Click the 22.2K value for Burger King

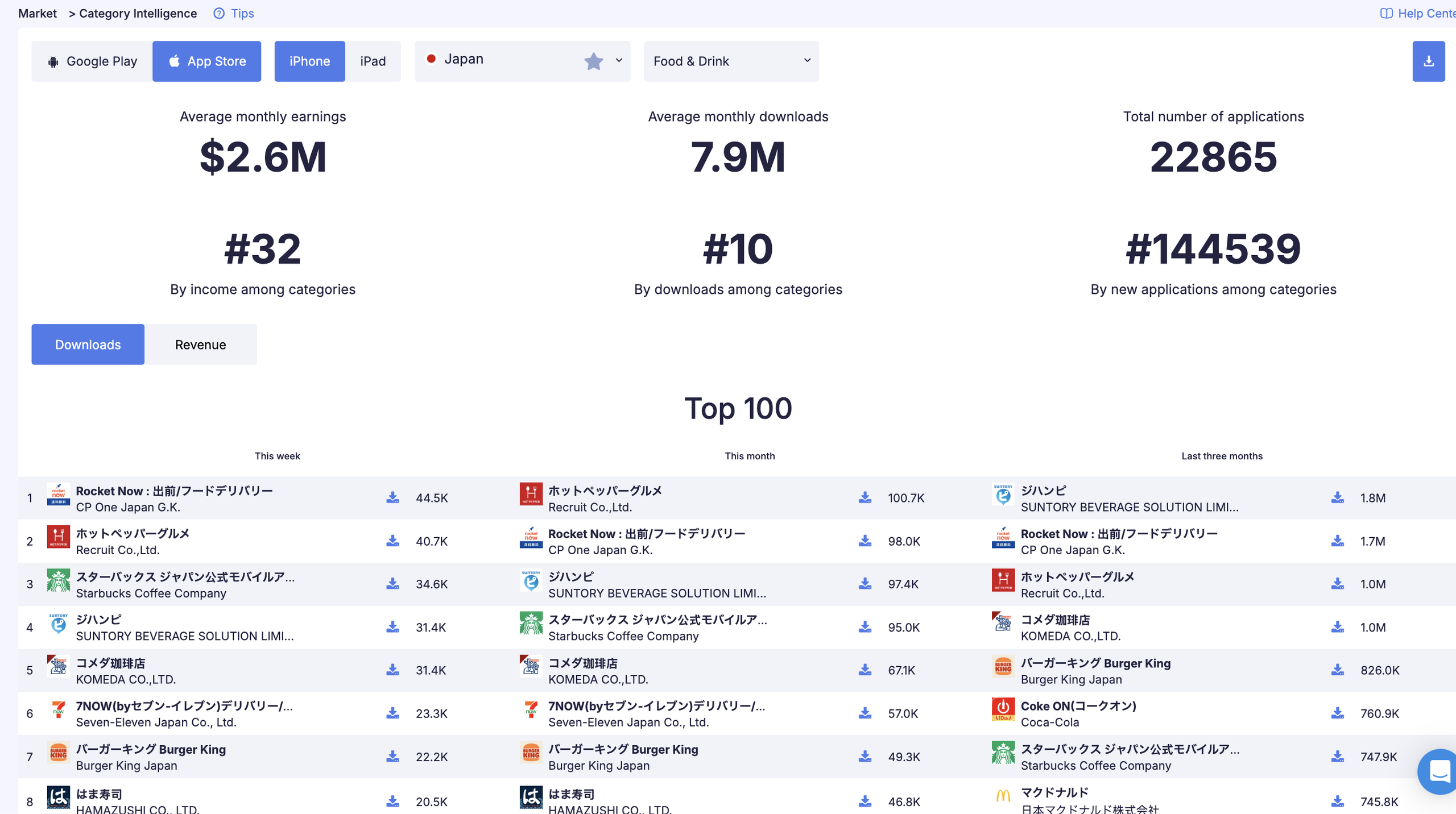431,757
